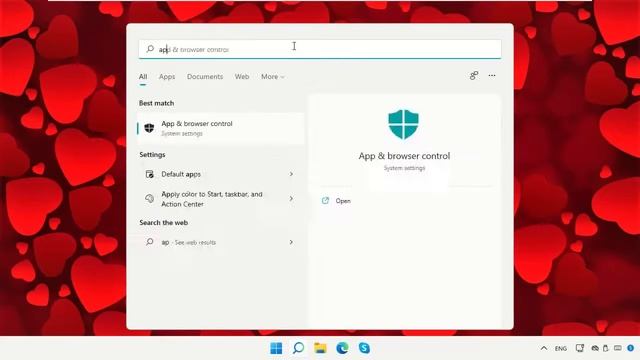Screen dimensions: 640x360
Task: Click the touch keyboard tray icon
Action: tap(618, 348)
